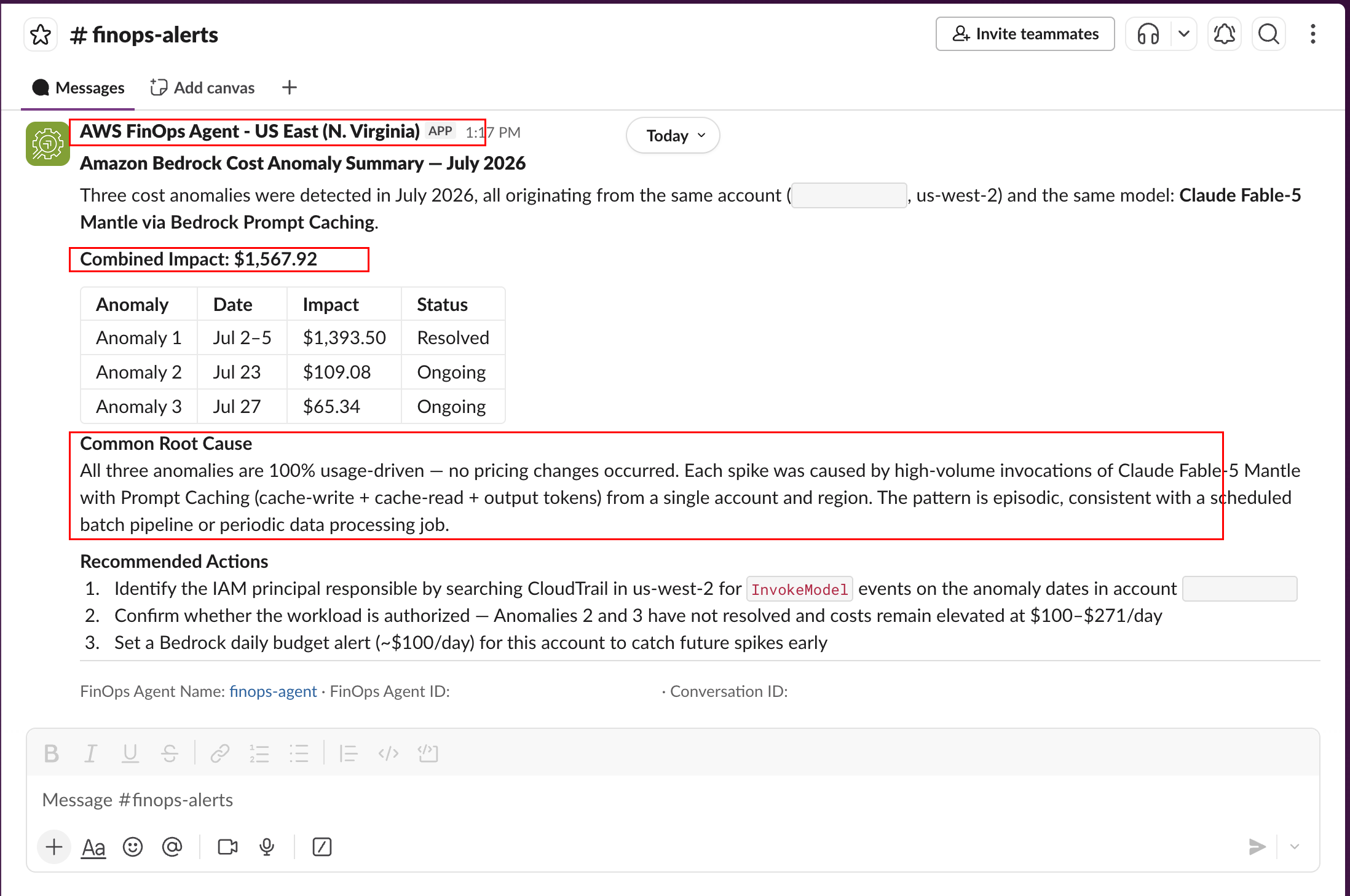Select the $1,393.50 impact cell
Viewport: 1350px width, 896px height.
click(x=344, y=337)
